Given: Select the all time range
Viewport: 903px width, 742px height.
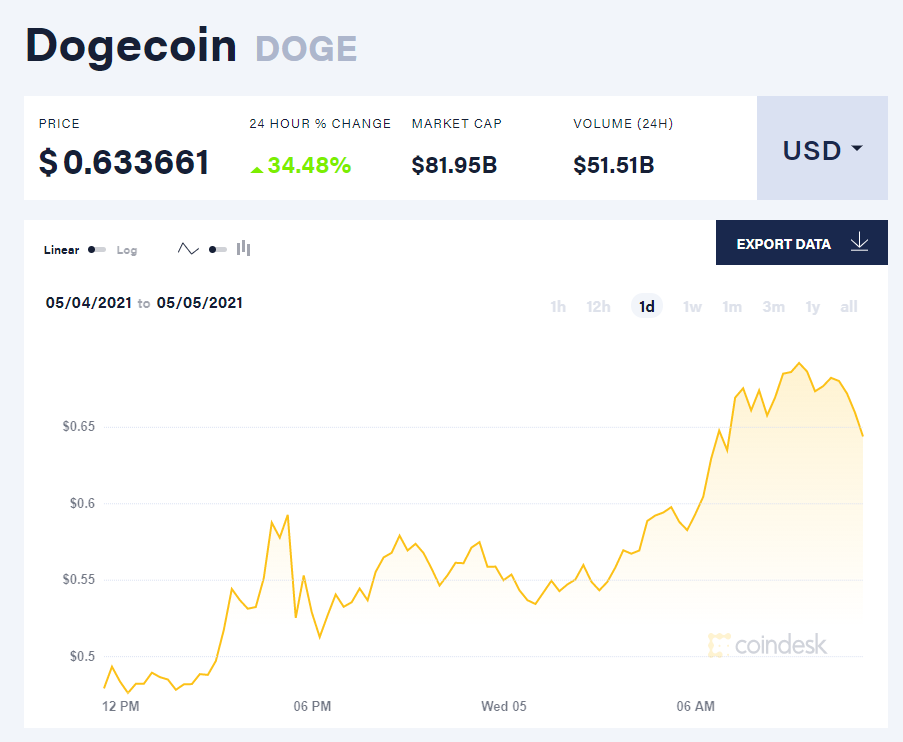Looking at the screenshot, I should (849, 306).
